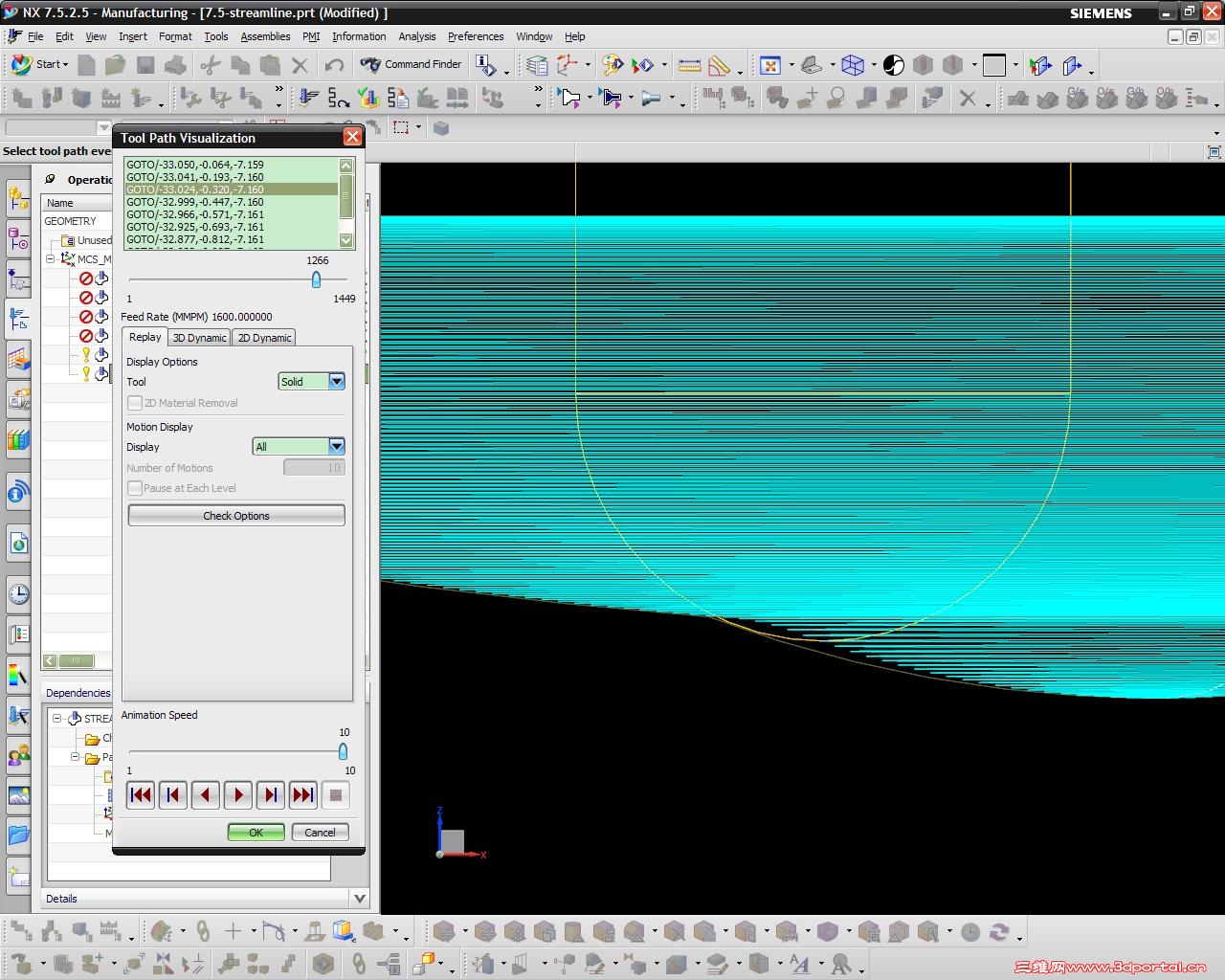Click the Generate Tool Path icon
The width and height of the screenshot is (1225, 980).
(x=309, y=98)
